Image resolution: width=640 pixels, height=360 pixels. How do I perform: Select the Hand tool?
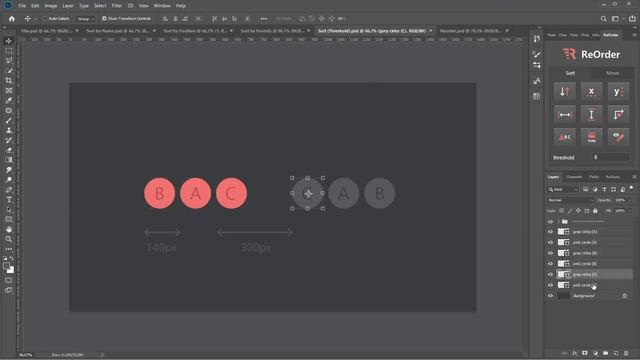click(9, 229)
